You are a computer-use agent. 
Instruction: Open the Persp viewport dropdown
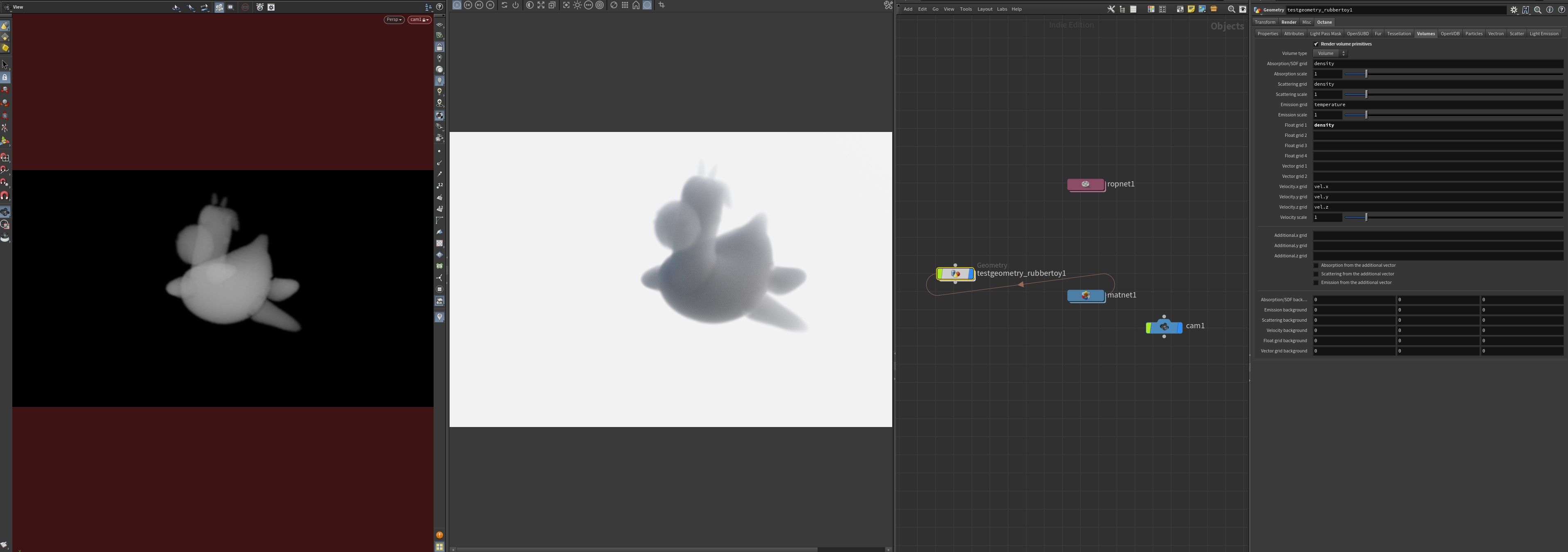click(x=394, y=20)
